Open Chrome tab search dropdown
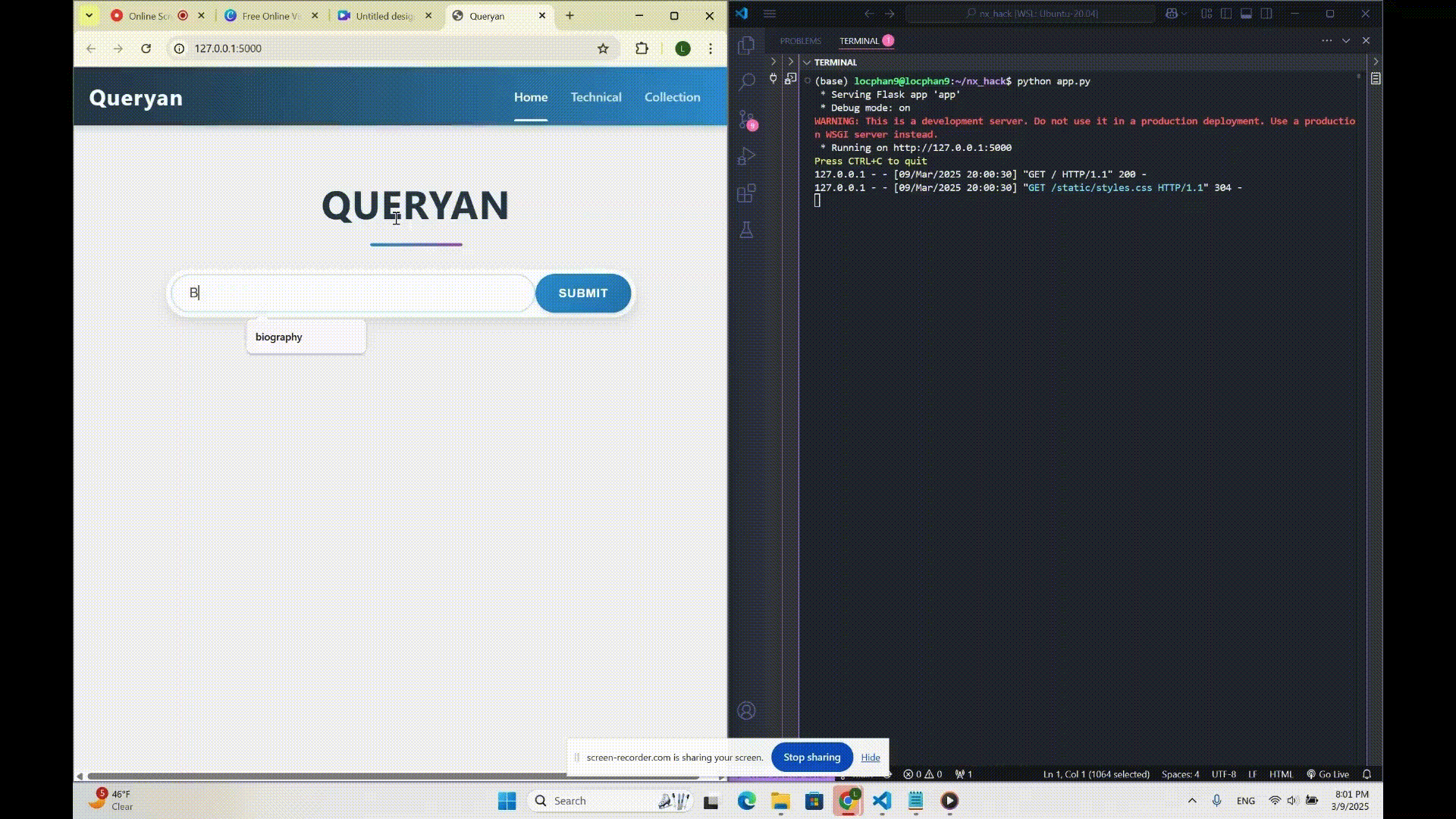Image resolution: width=1456 pixels, height=819 pixels. (89, 15)
